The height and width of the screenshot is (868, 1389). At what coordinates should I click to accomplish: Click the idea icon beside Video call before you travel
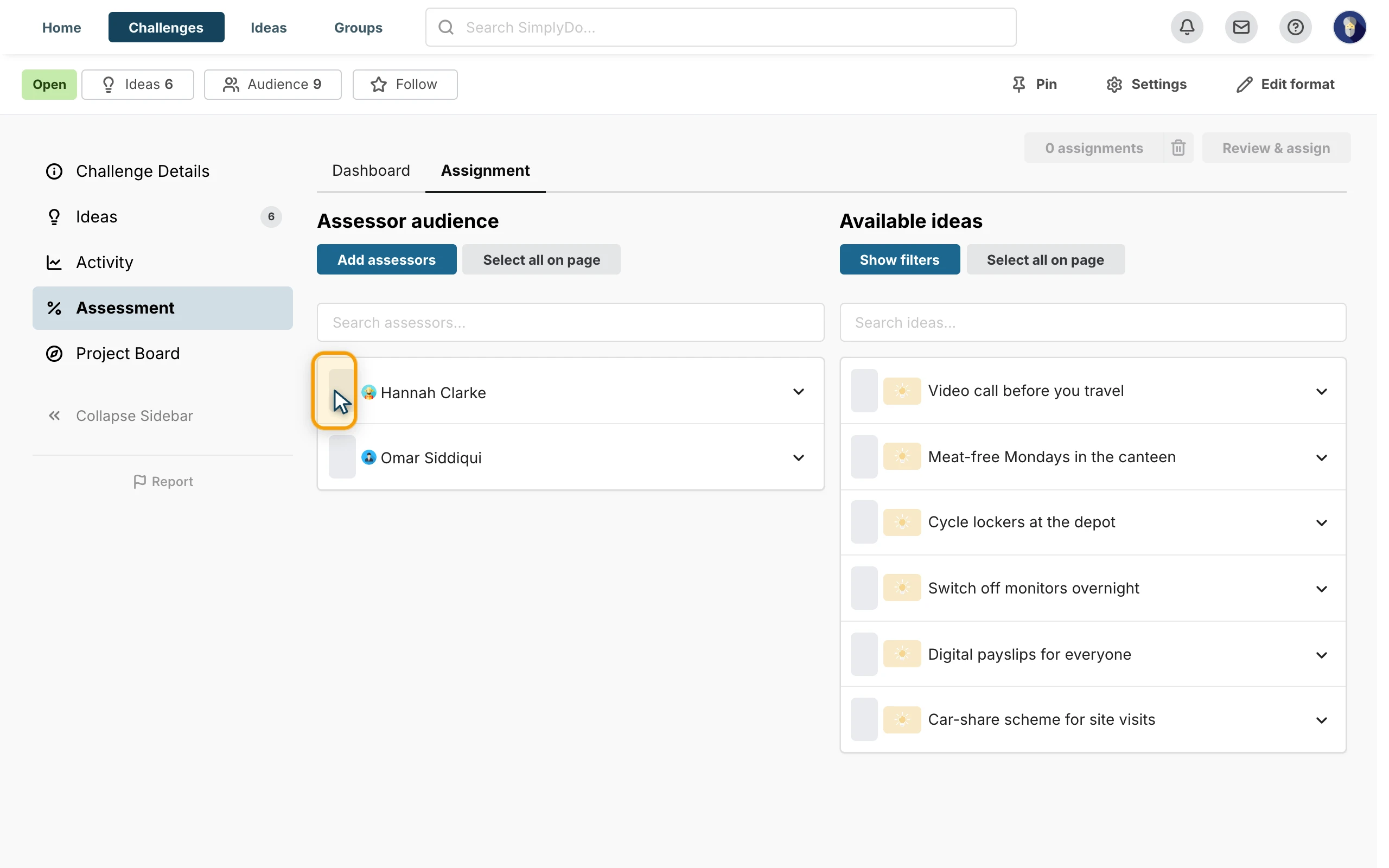tap(902, 391)
